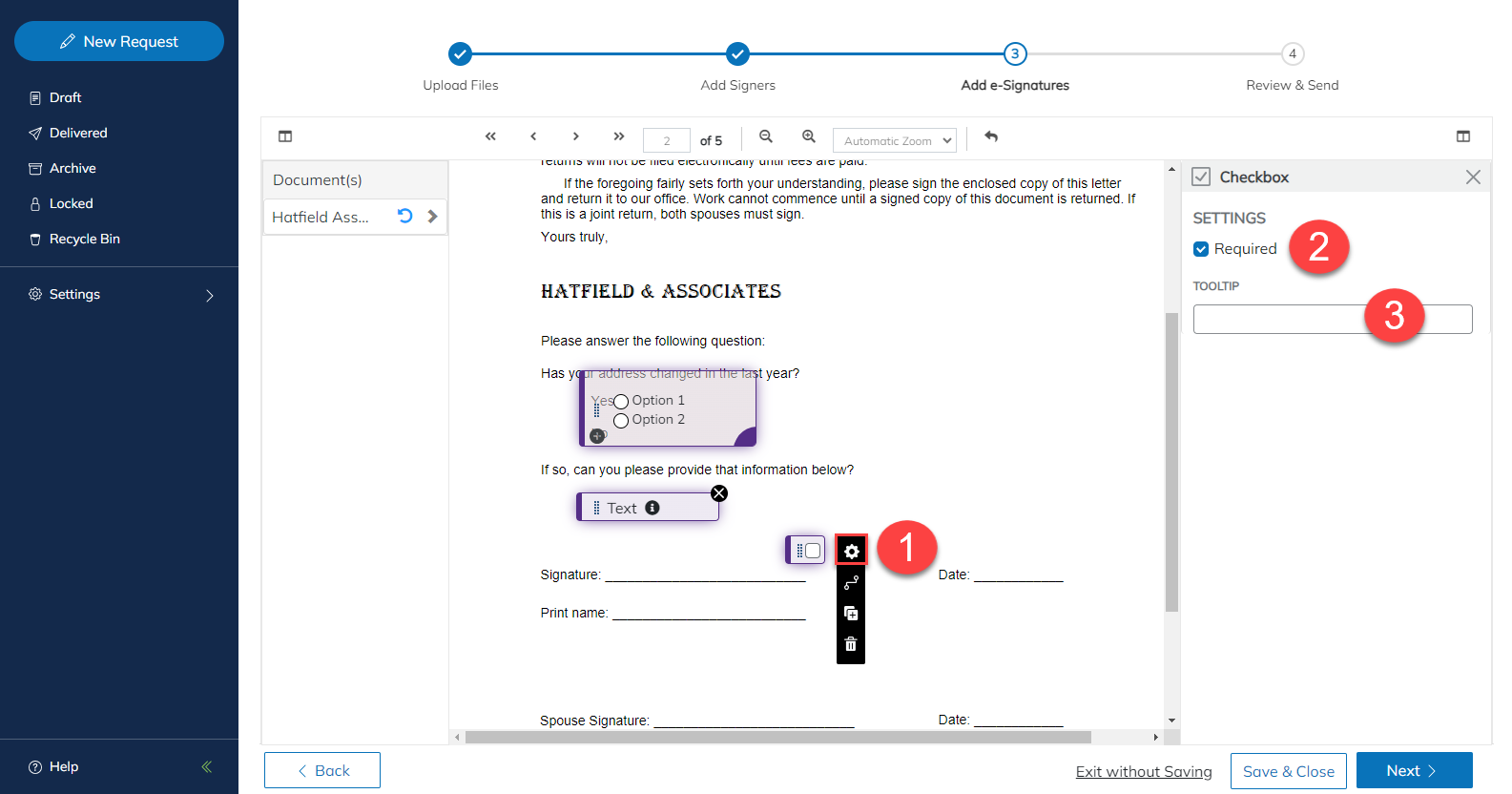Select the Text field on document
The image size is (1512, 794).
click(649, 508)
